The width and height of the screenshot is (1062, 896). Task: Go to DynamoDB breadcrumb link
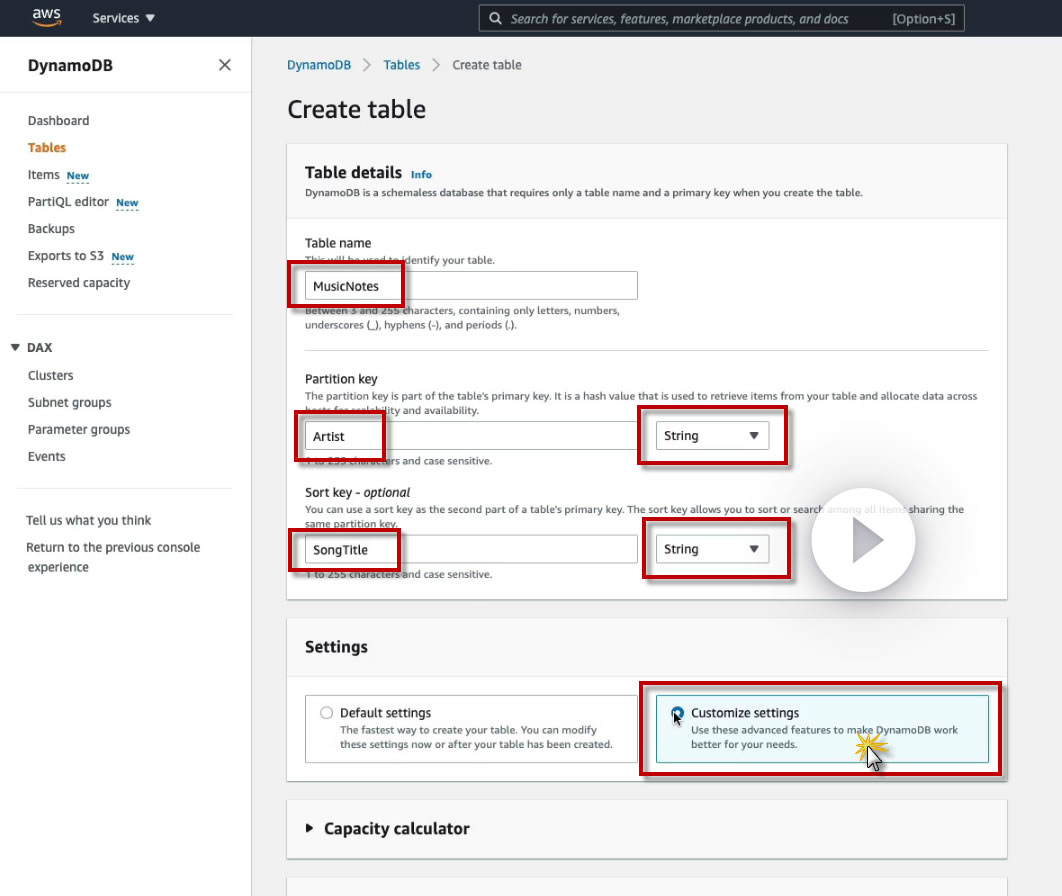[319, 65]
